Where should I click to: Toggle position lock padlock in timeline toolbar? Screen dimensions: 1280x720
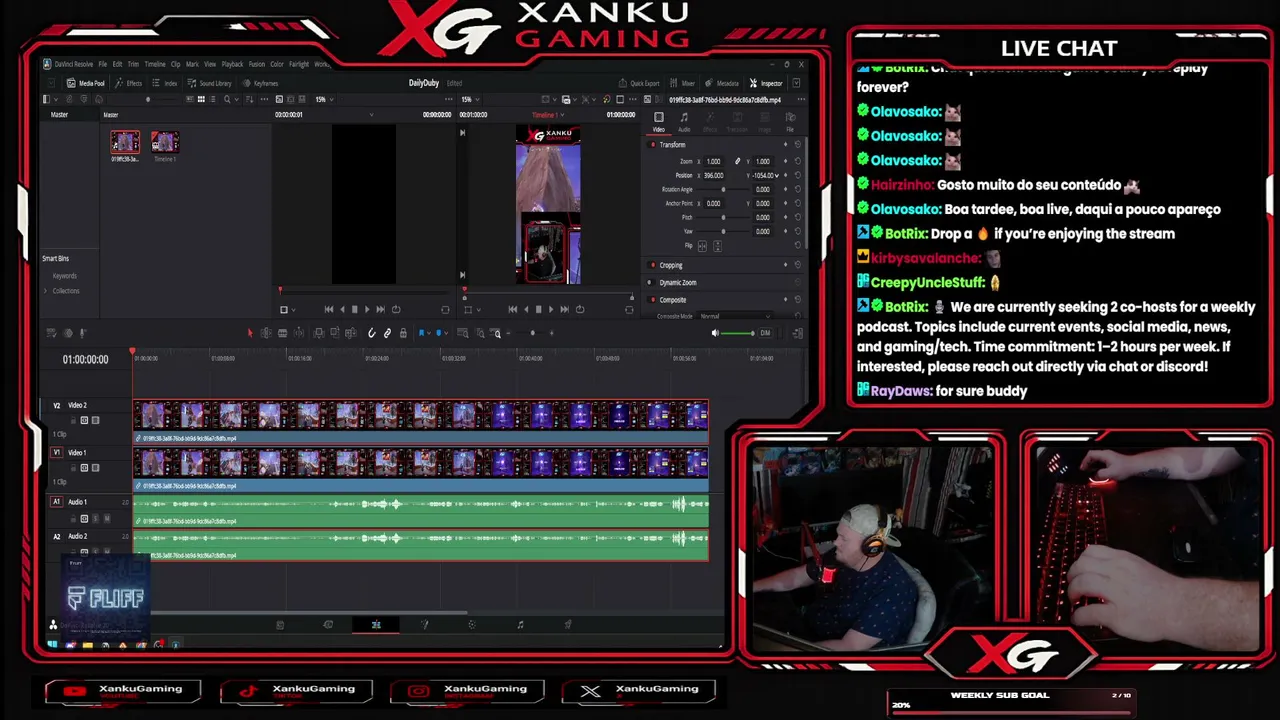pyautogui.click(x=403, y=333)
